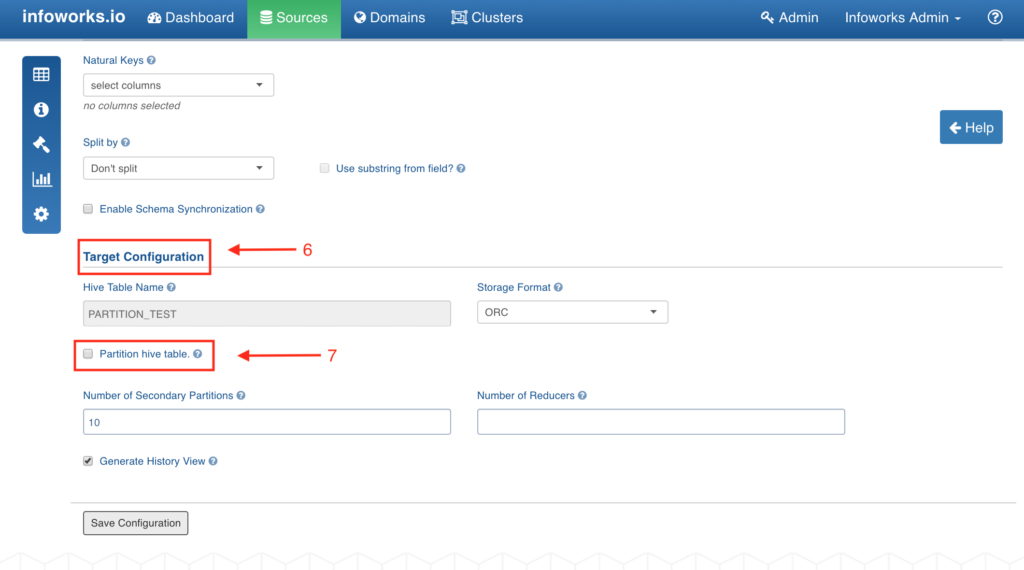This screenshot has width=1024, height=570.
Task: Open the bar chart icon in sidebar
Action: pos(41,179)
